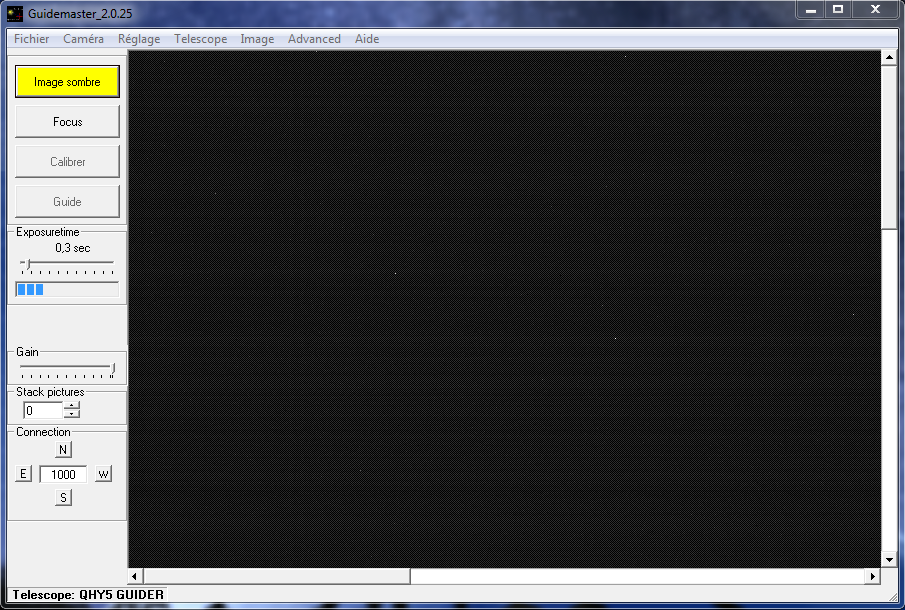Viewport: 905px width, 610px height.
Task: Click the 1000 pulse duration field
Action: pyautogui.click(x=63, y=474)
